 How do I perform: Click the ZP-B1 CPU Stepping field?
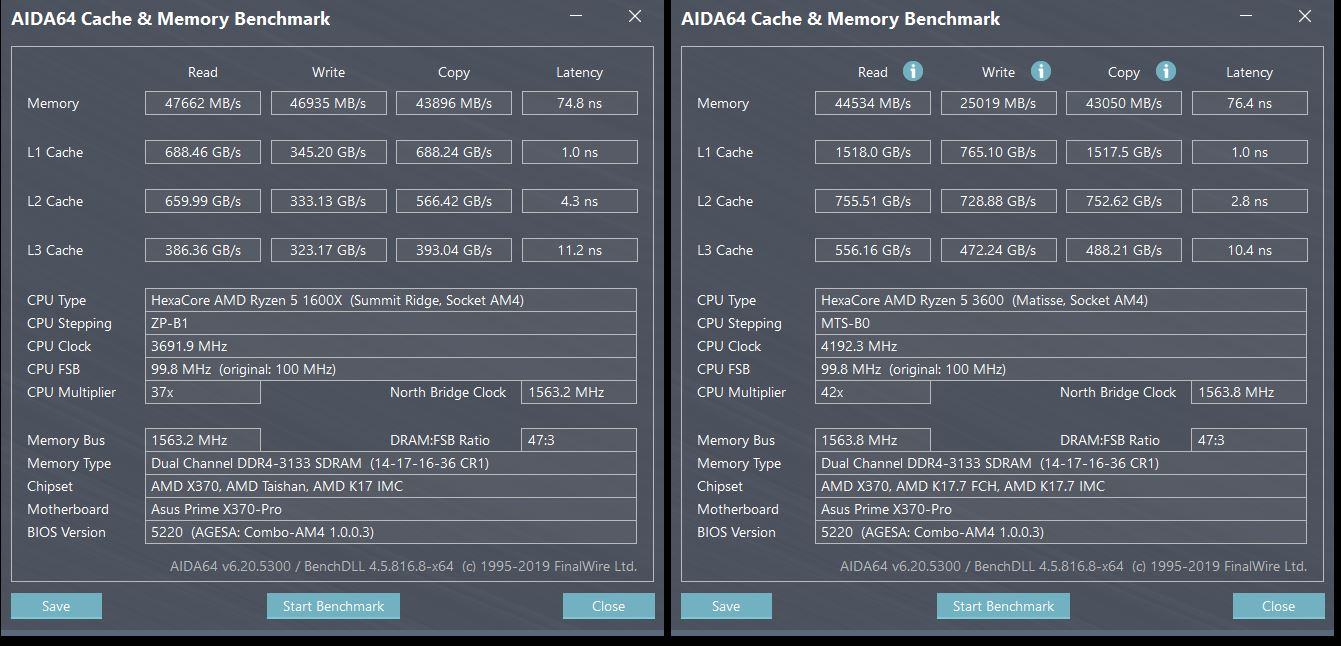click(x=391, y=323)
